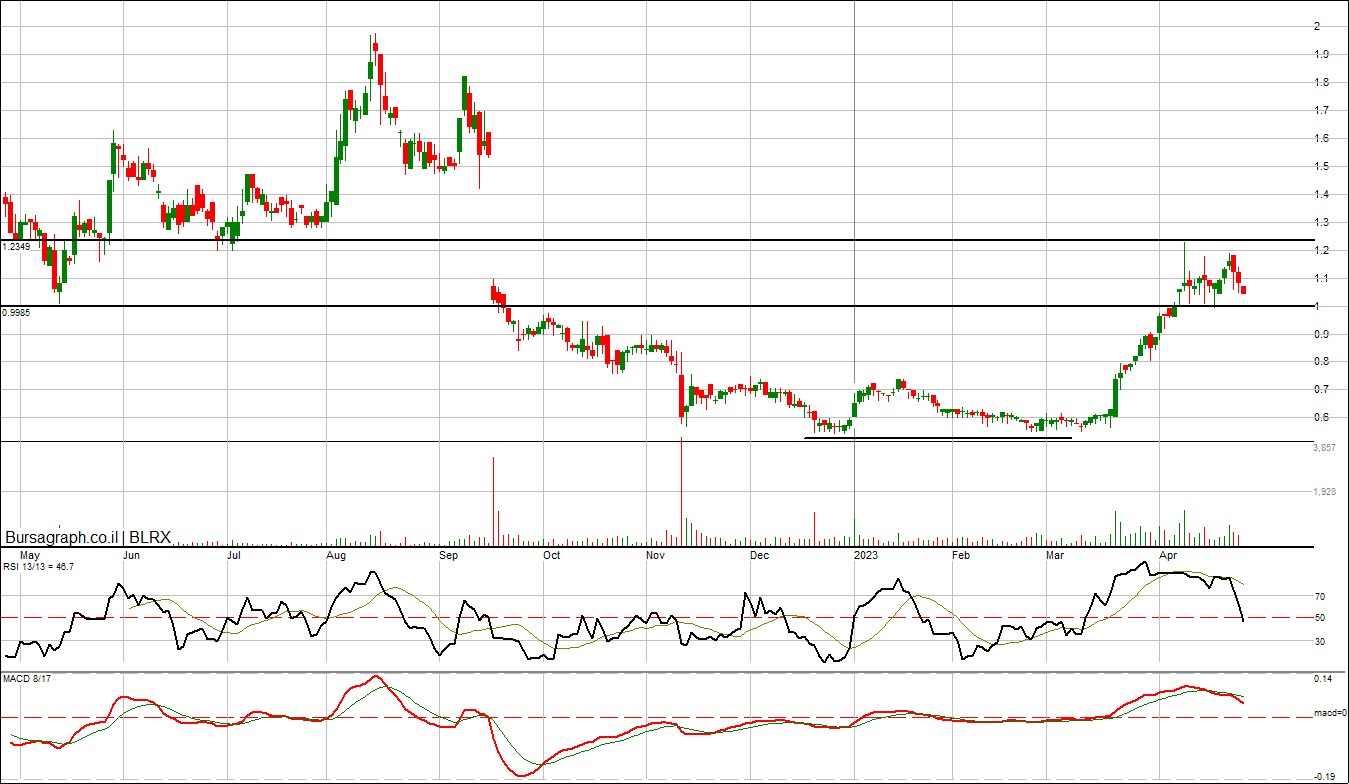Select the 0.9985 support level label
The height and width of the screenshot is (784, 1349).
point(17,312)
